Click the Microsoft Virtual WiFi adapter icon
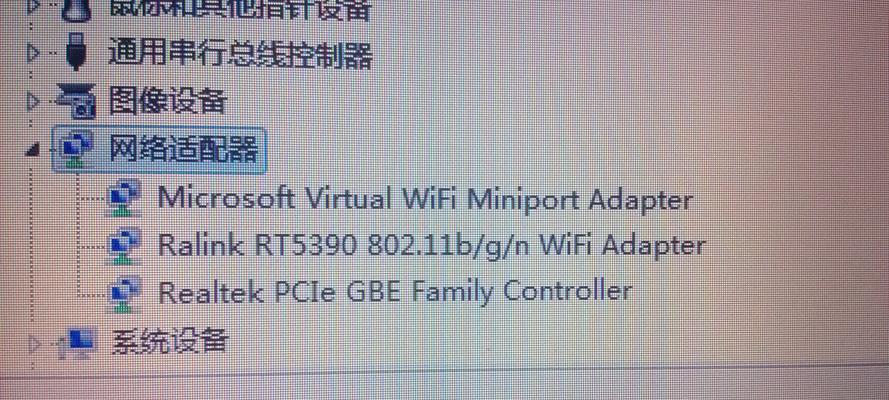This screenshot has width=889, height=400. (x=124, y=199)
